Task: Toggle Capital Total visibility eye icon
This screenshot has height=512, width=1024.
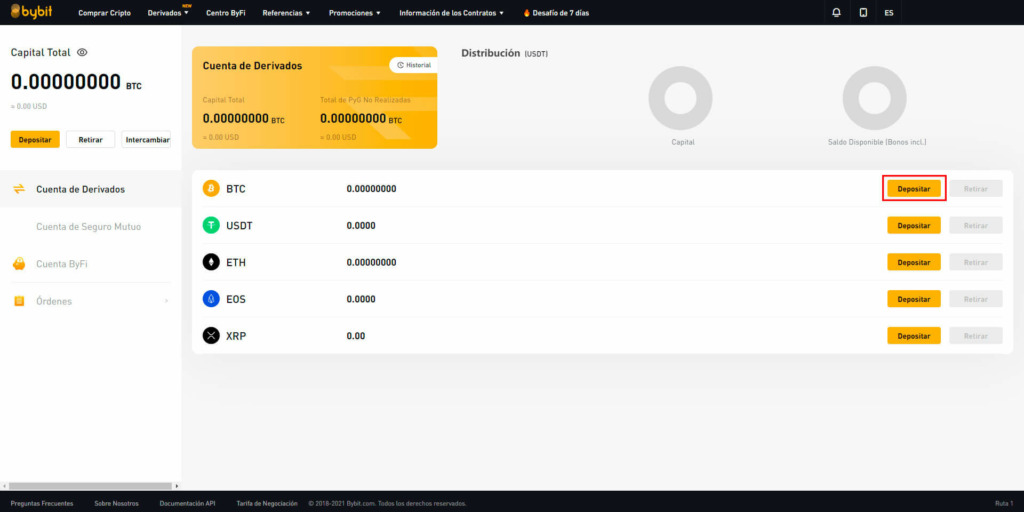Action: [82, 52]
